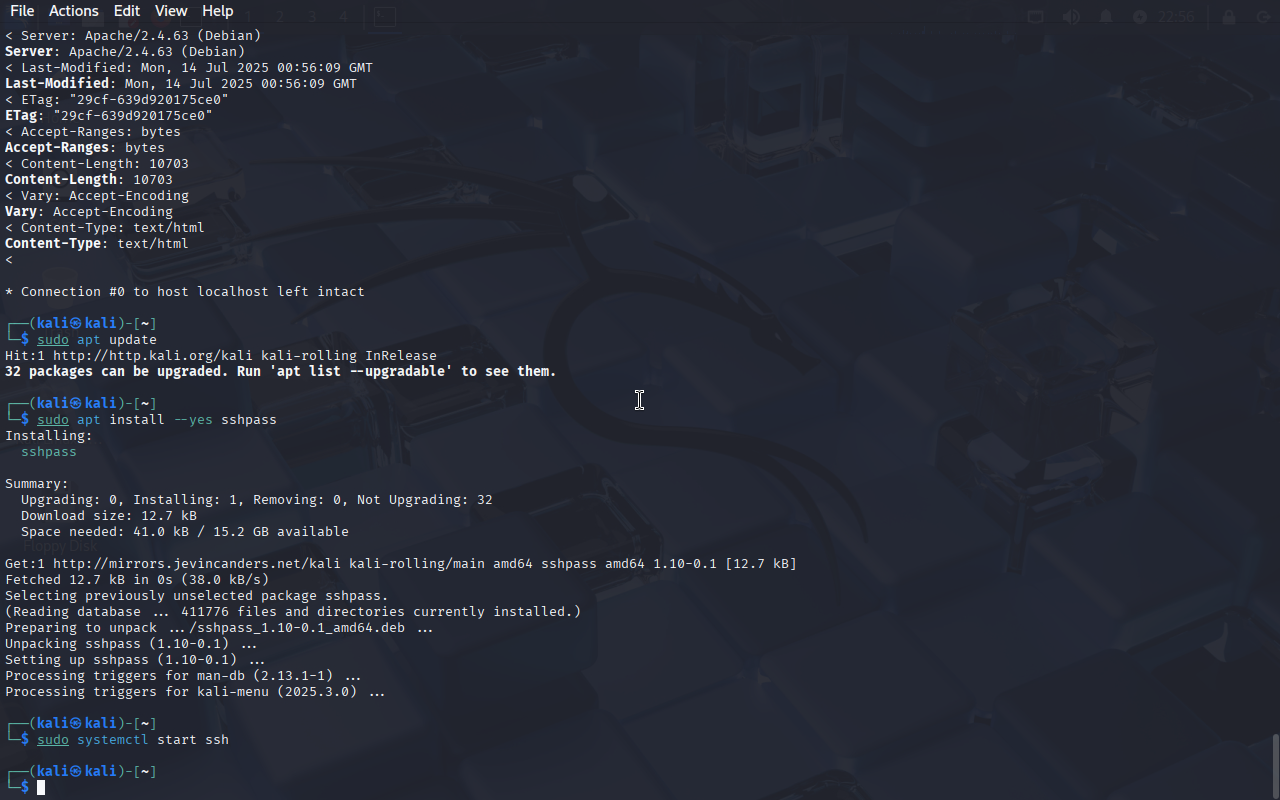
Task: Click the 'sudo systemctl start ssh' command line
Action: (x=133, y=740)
